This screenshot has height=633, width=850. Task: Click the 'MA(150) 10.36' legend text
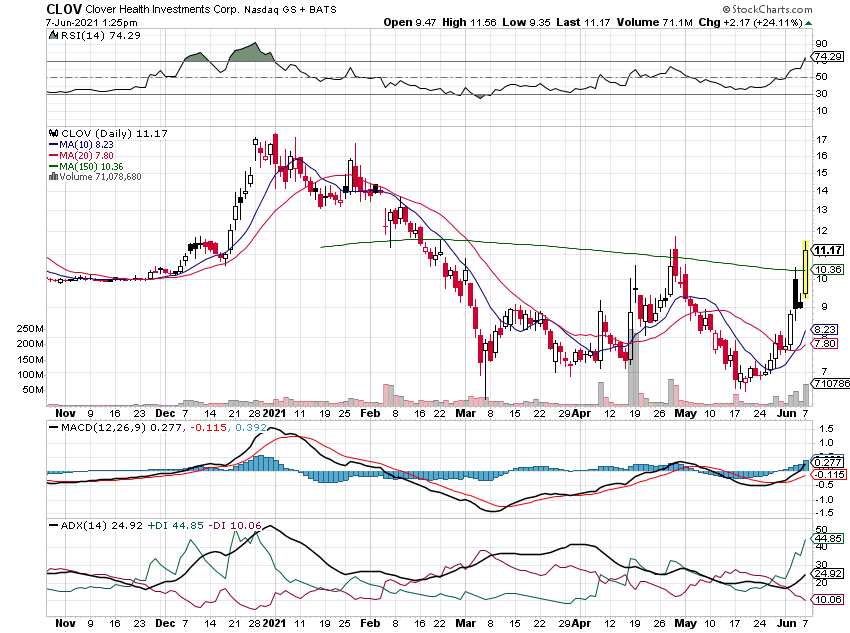click(91, 167)
